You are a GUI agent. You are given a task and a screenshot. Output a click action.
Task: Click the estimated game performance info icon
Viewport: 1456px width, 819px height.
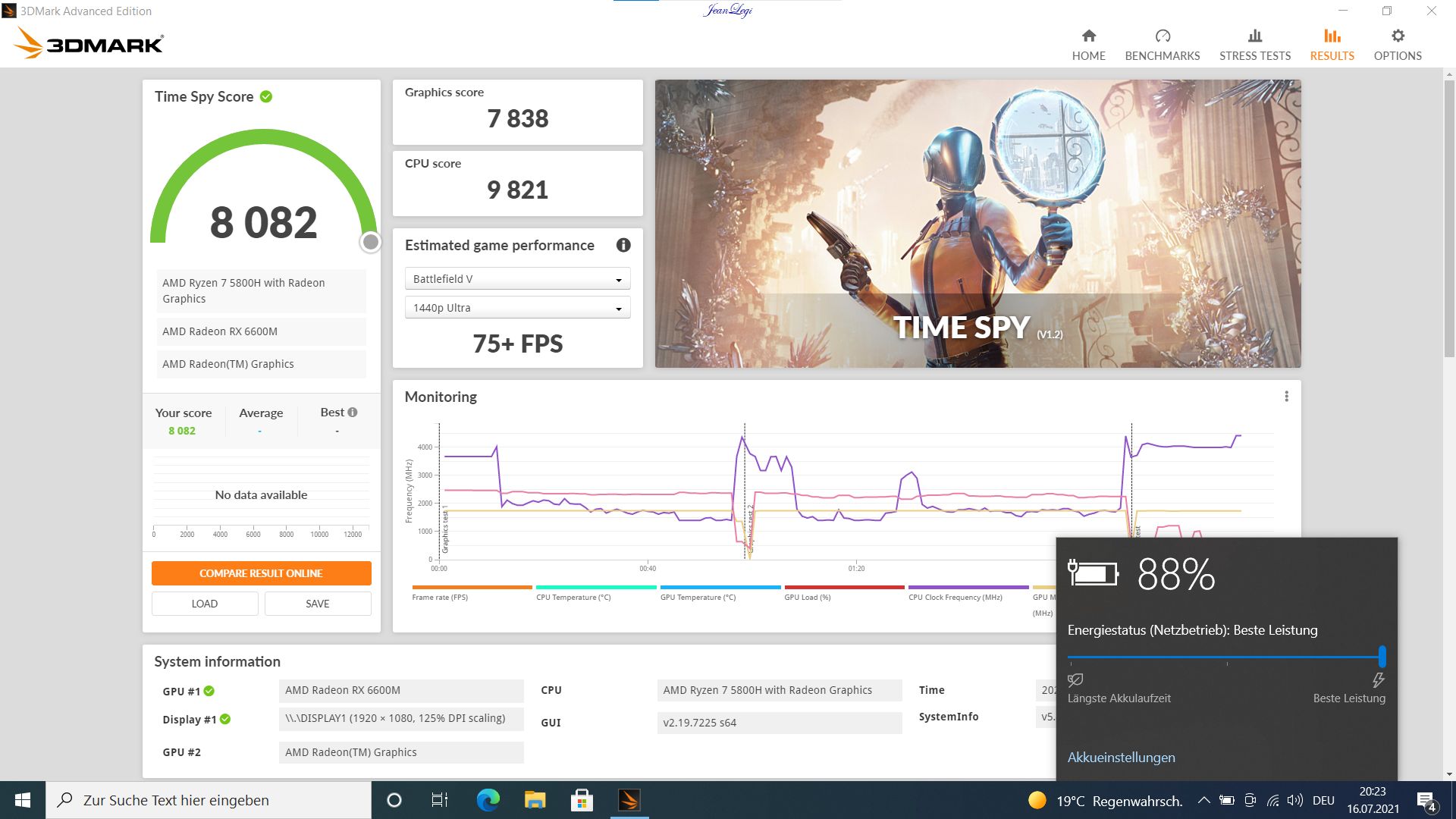click(623, 245)
